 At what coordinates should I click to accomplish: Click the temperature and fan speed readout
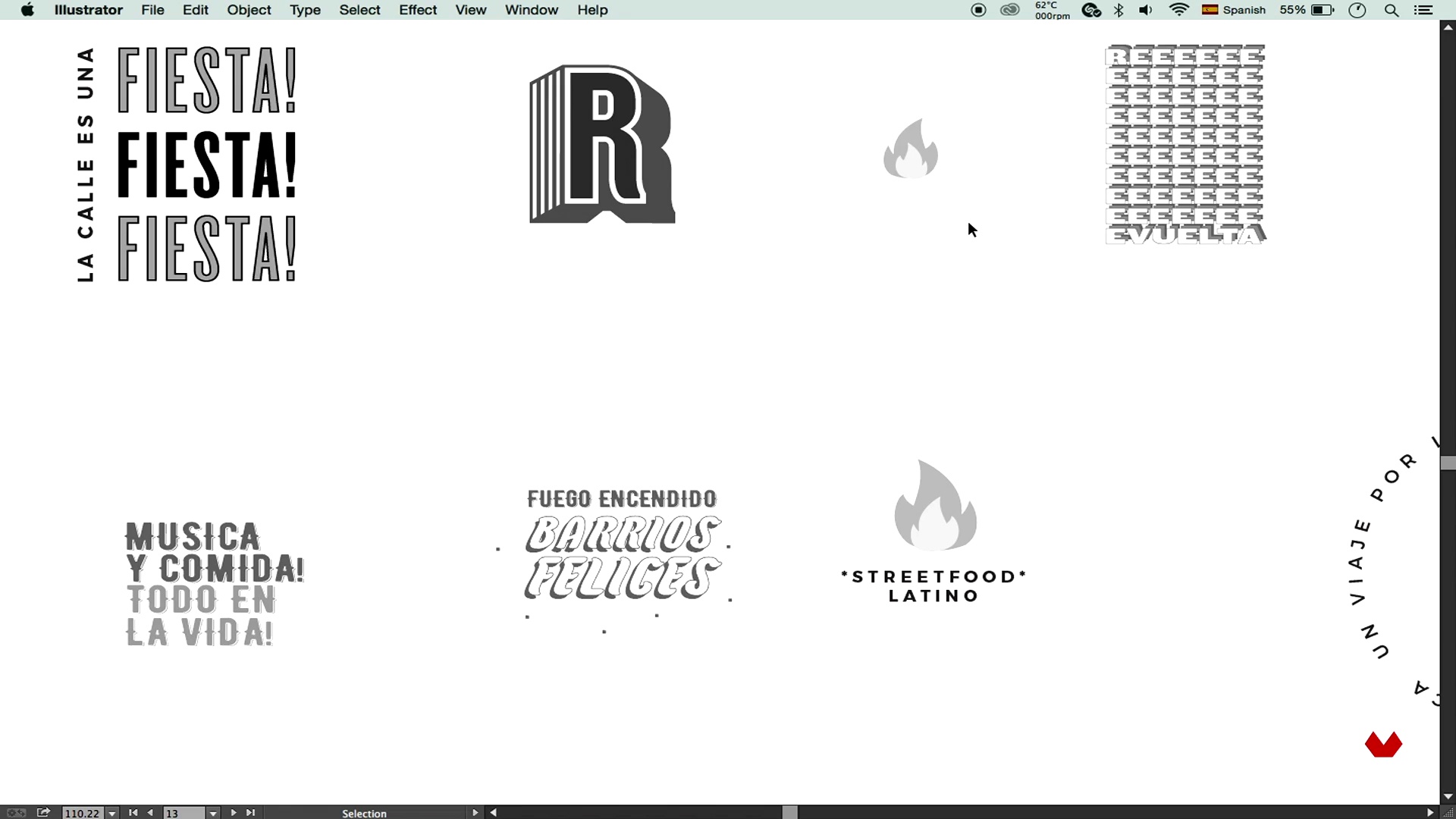[x=1053, y=10]
